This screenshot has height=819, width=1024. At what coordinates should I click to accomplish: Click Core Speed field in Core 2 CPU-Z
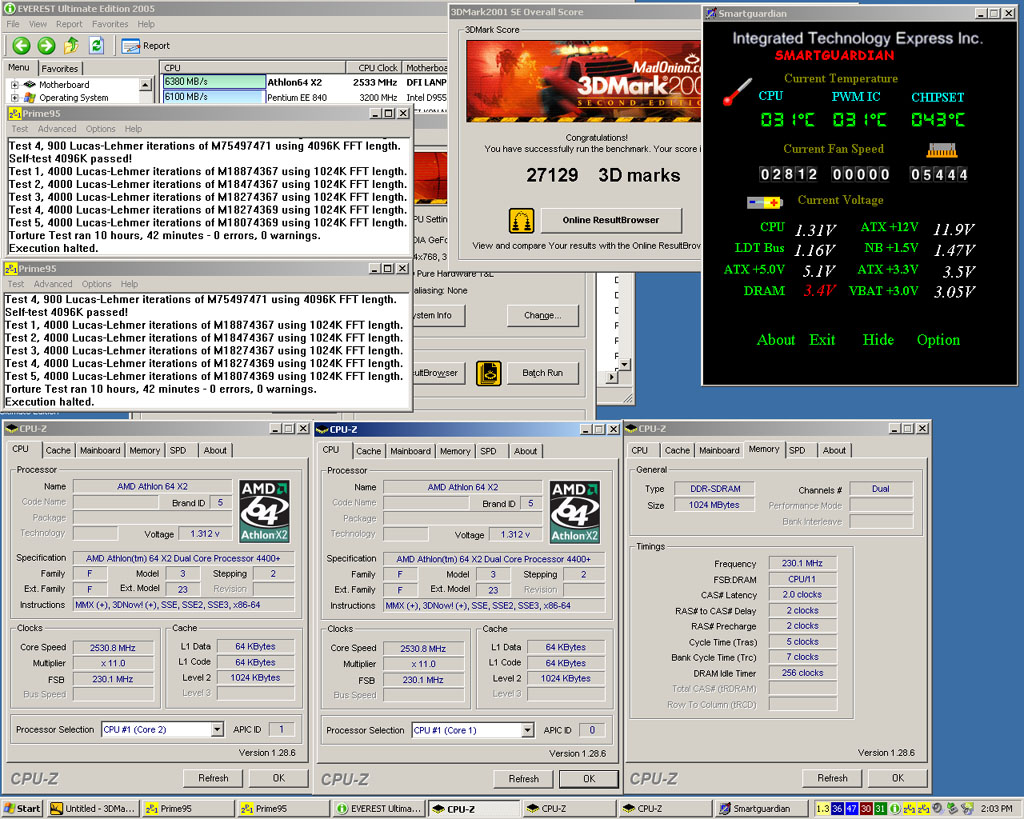point(113,648)
